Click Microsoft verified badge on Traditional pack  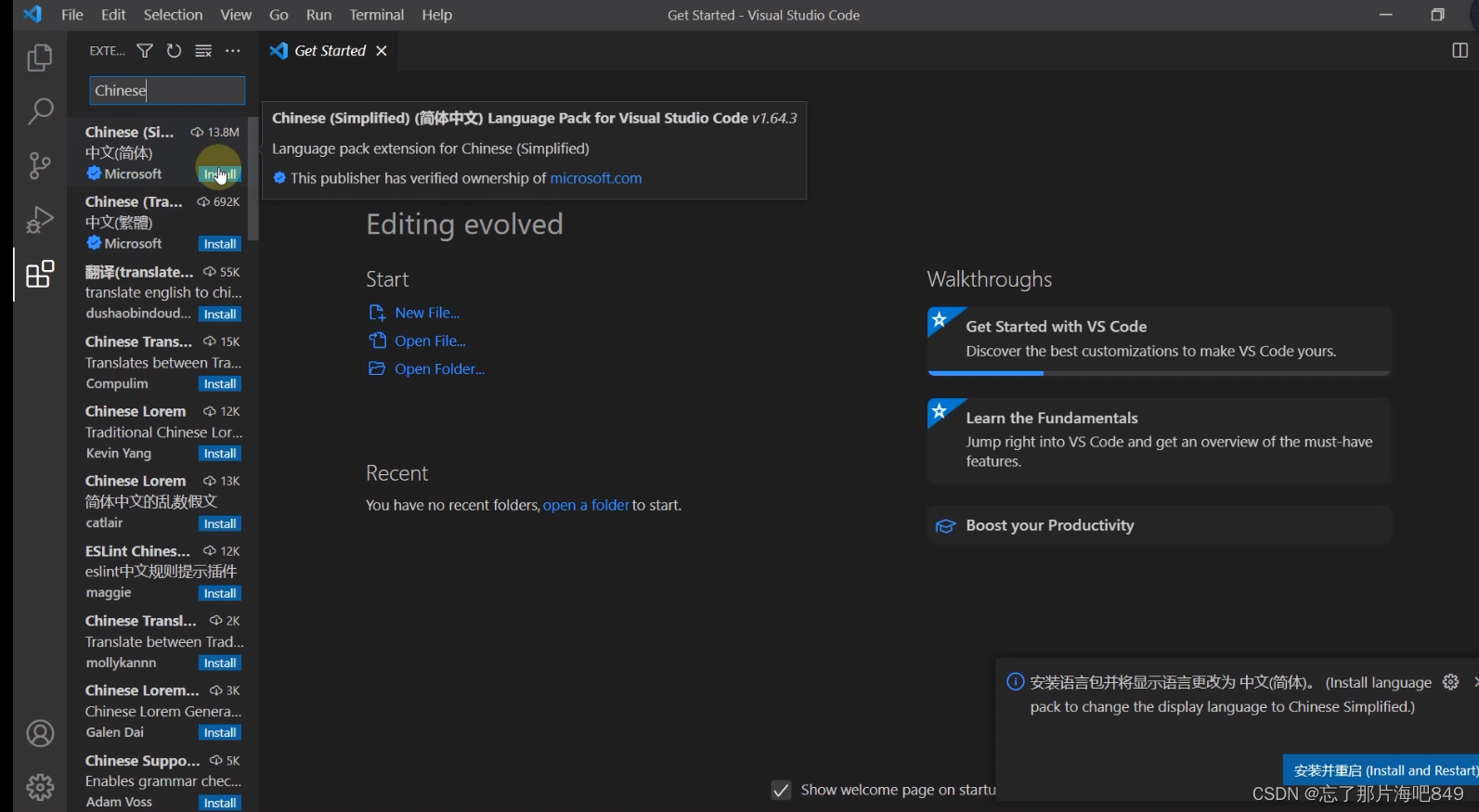coord(94,243)
